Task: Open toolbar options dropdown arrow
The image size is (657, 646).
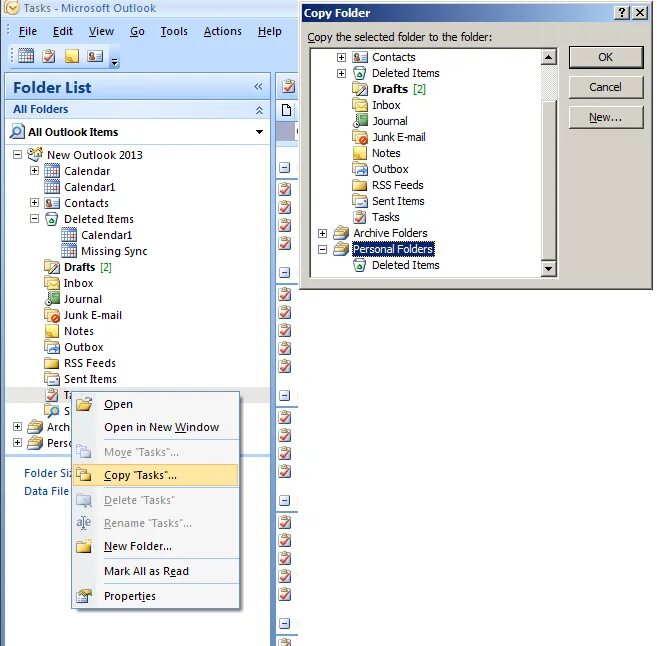Action: [114, 62]
